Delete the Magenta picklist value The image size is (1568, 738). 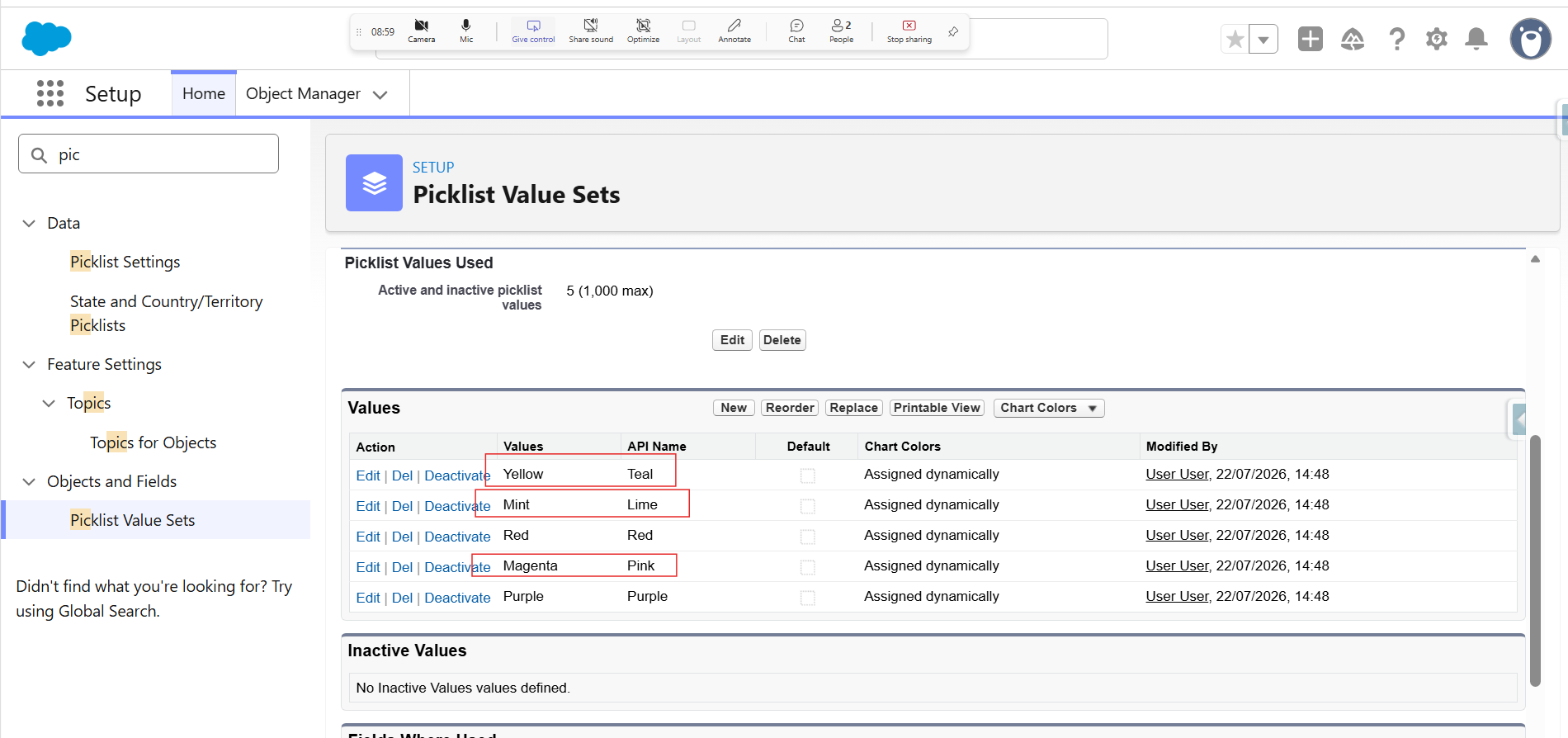pyautogui.click(x=402, y=567)
